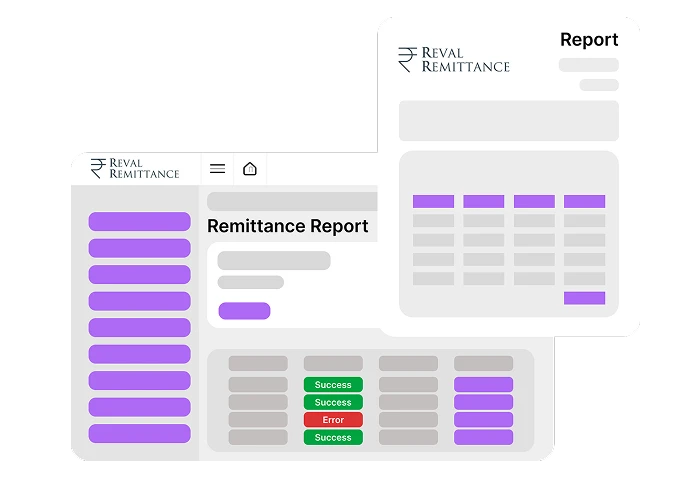Click the topmost green Success badge
Screen dimensions: 677x478
tap(333, 385)
